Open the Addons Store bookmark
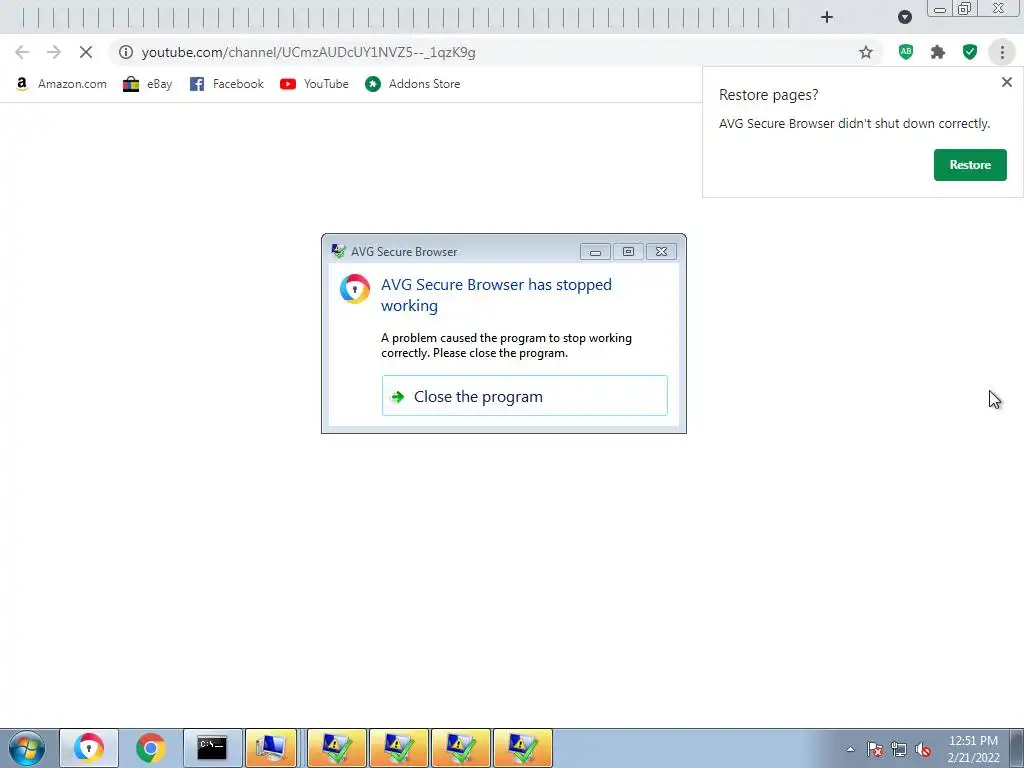1024x768 pixels. [413, 84]
